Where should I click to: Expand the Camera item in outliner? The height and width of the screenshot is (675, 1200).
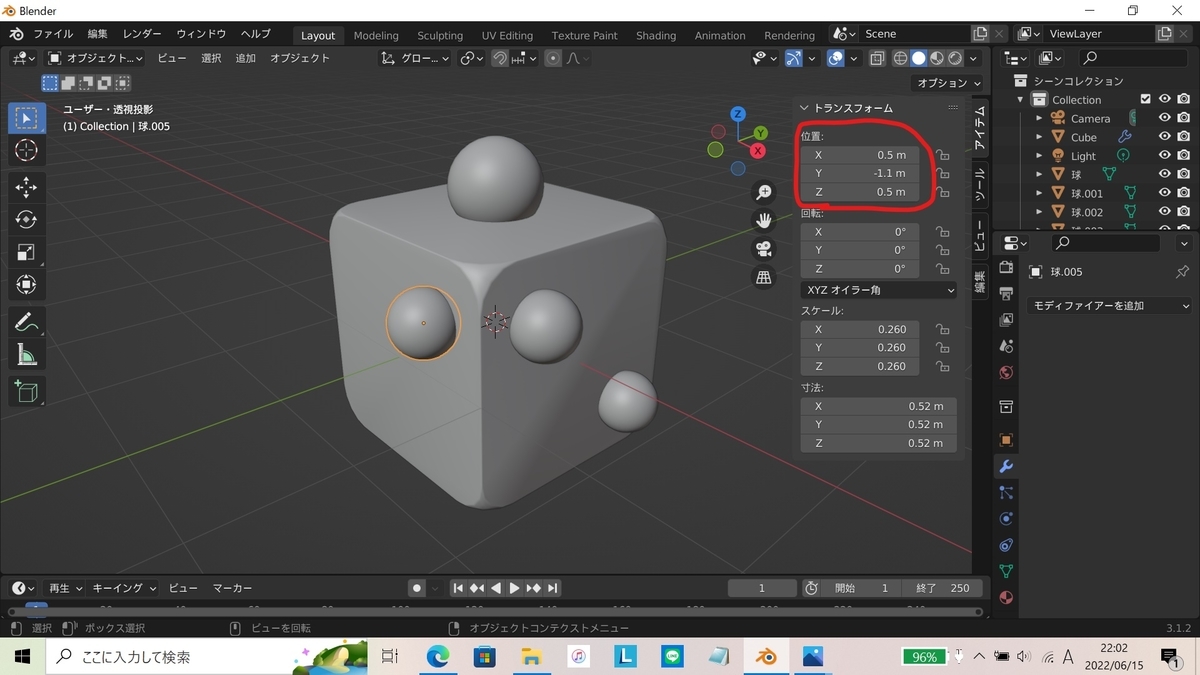point(1039,118)
